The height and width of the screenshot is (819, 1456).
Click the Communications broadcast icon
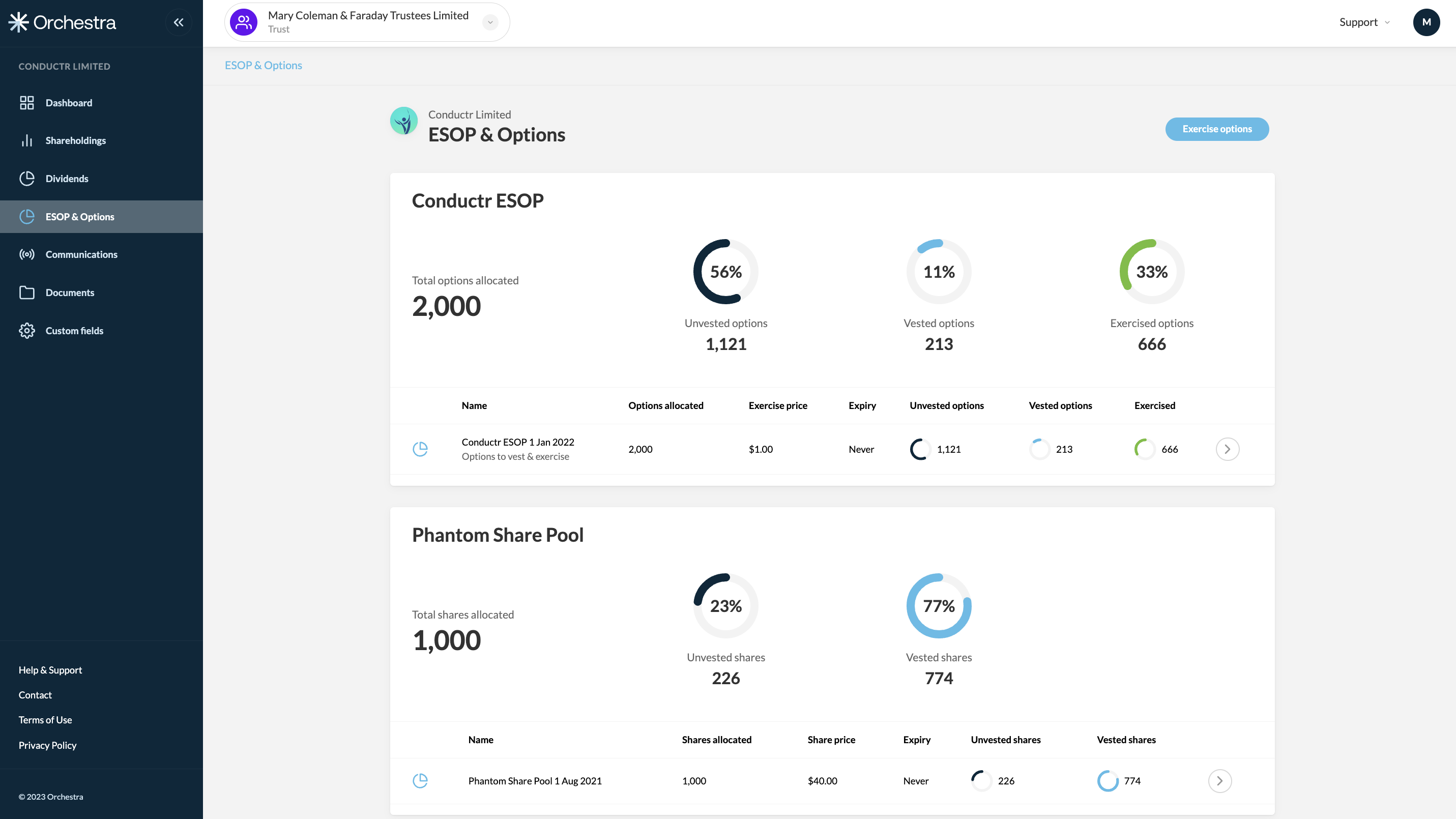click(x=26, y=254)
